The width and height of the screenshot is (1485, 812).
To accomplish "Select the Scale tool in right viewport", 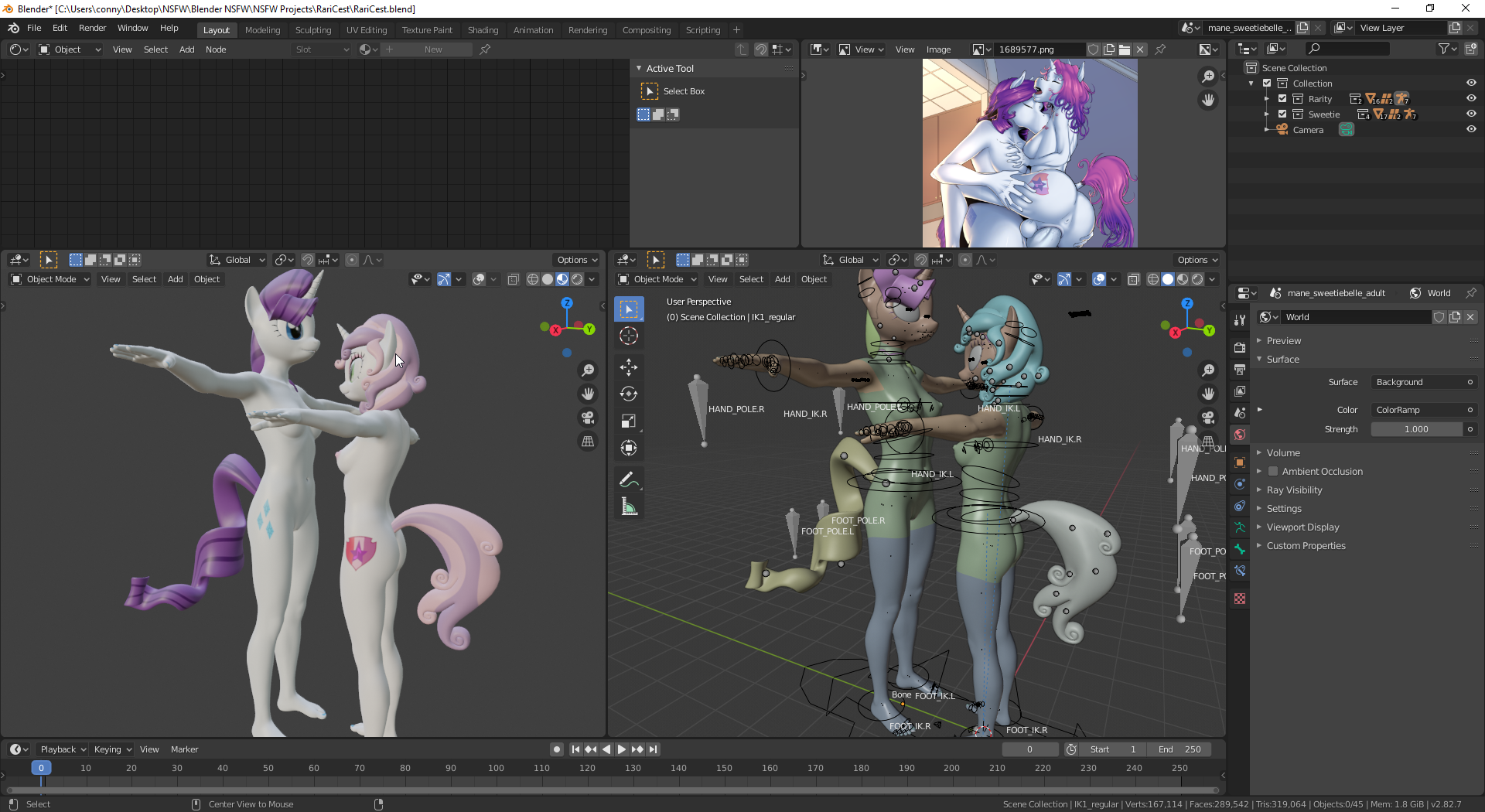I will click(x=628, y=421).
